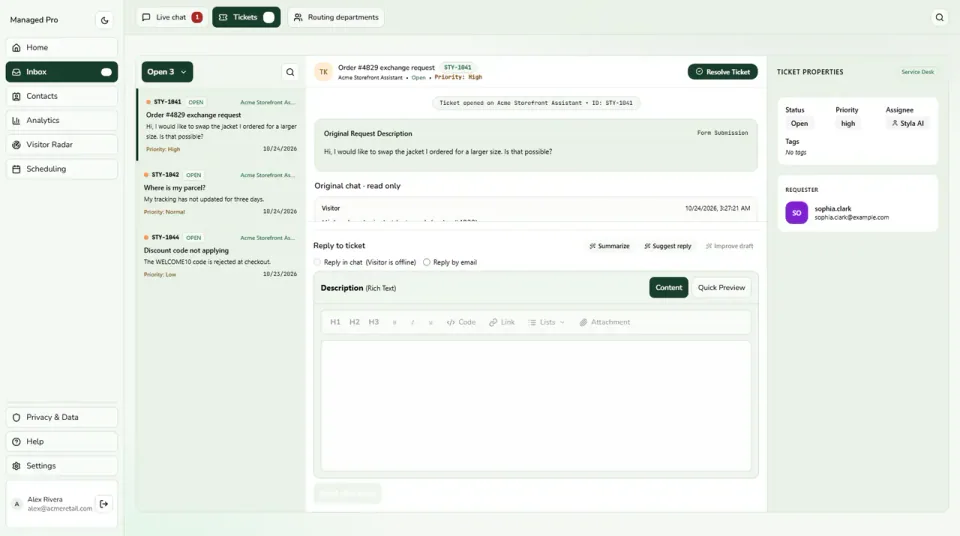Change the Status value Open
The image size is (960, 536).
[x=799, y=123]
